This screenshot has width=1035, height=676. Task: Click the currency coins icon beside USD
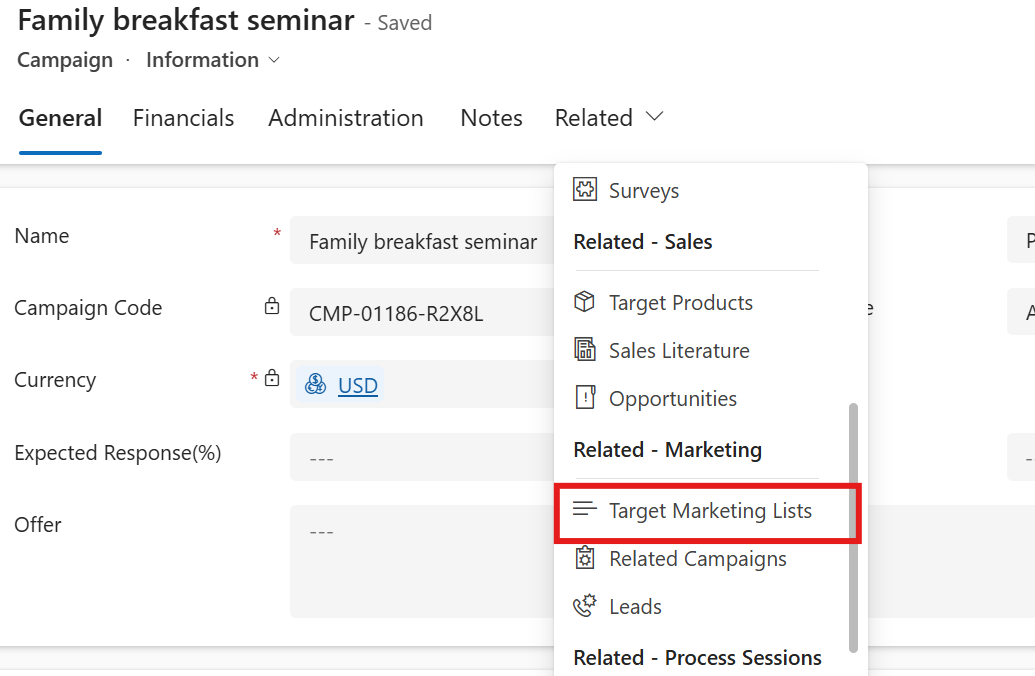316,384
